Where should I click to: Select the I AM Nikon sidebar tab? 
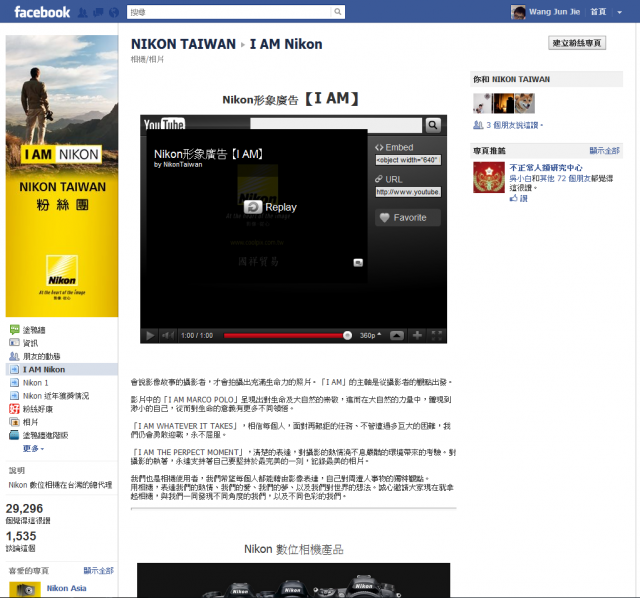tap(62, 369)
